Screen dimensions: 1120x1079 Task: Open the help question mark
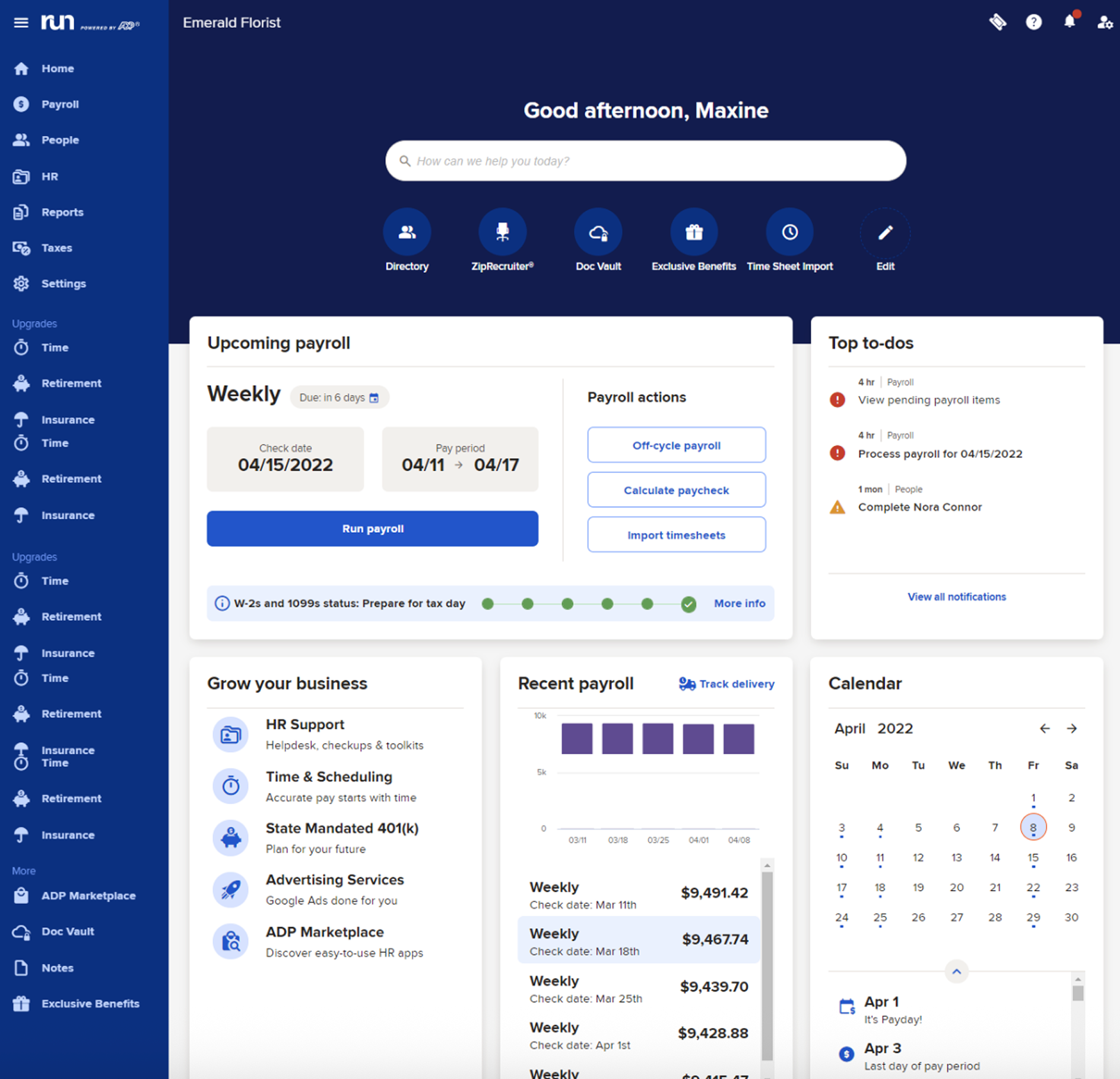coord(1033,22)
